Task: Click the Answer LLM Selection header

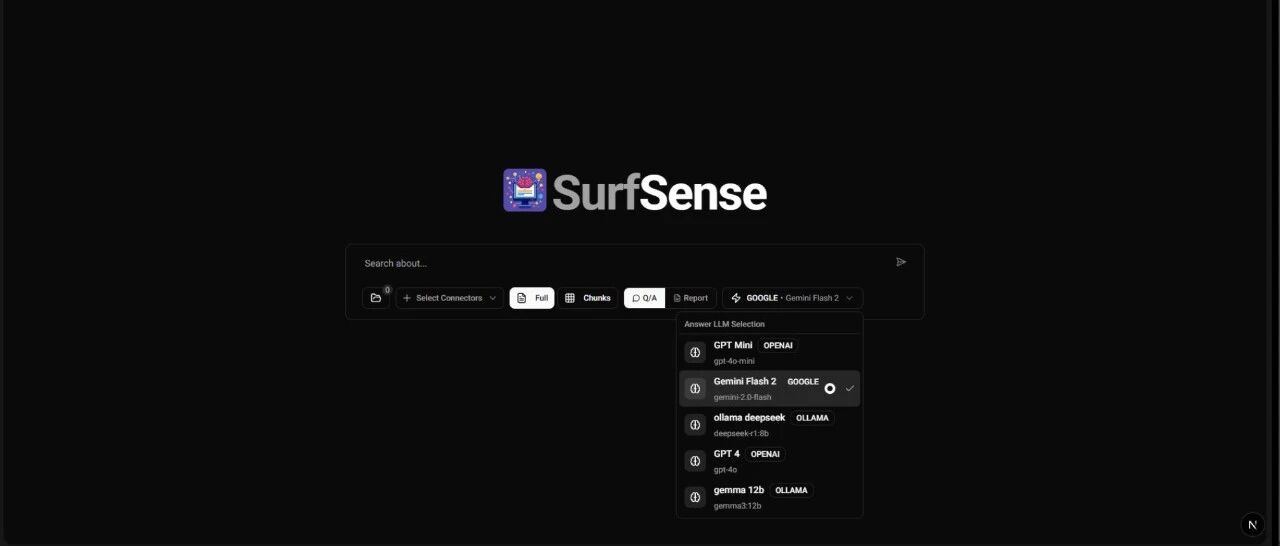Action: [724, 324]
